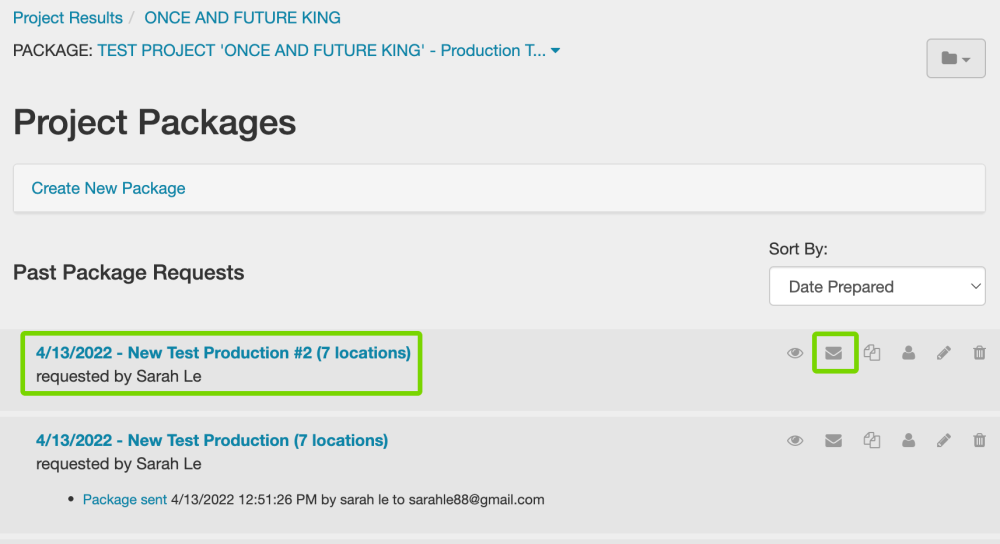This screenshot has width=1000, height=544.
Task: Open ONCE AND FUTURE KING breadcrumb
Action: tap(242, 18)
